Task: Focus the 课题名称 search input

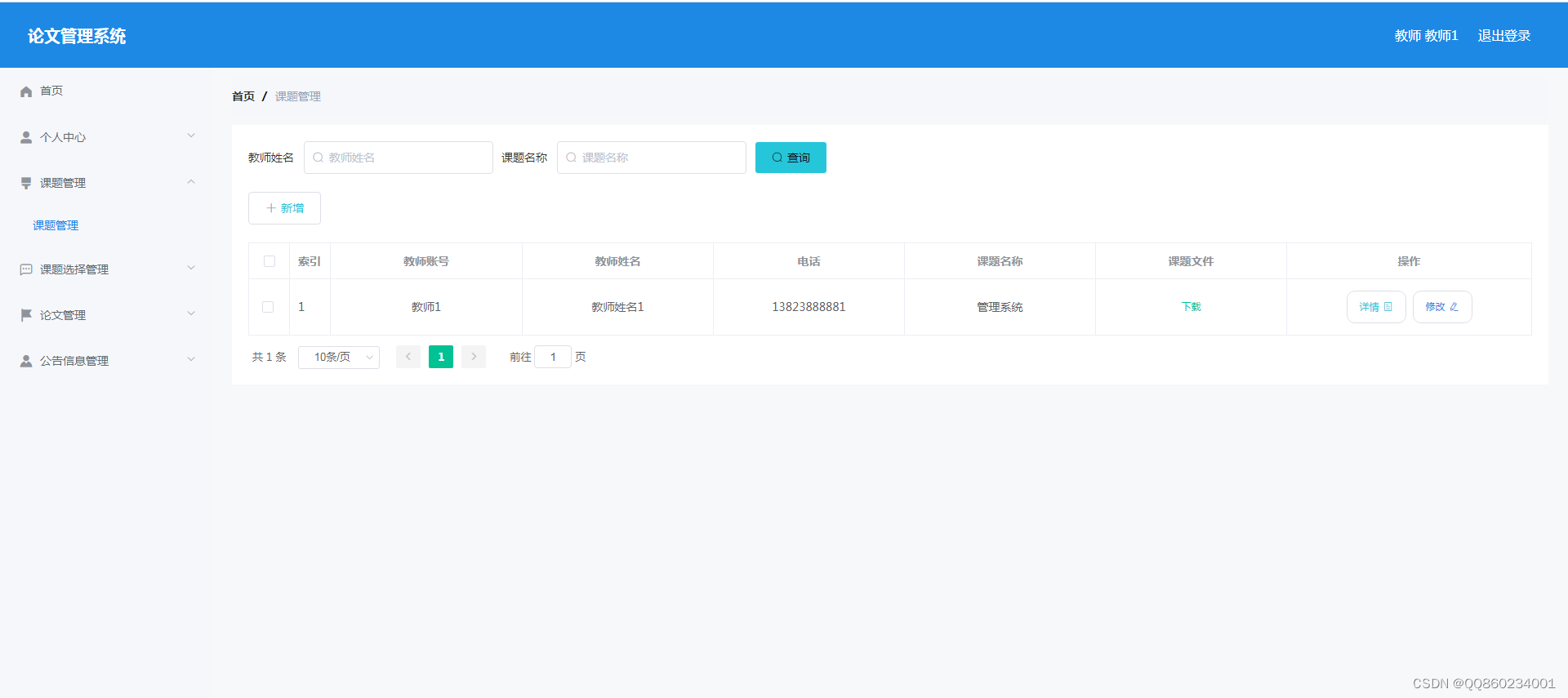Action: pyautogui.click(x=652, y=158)
